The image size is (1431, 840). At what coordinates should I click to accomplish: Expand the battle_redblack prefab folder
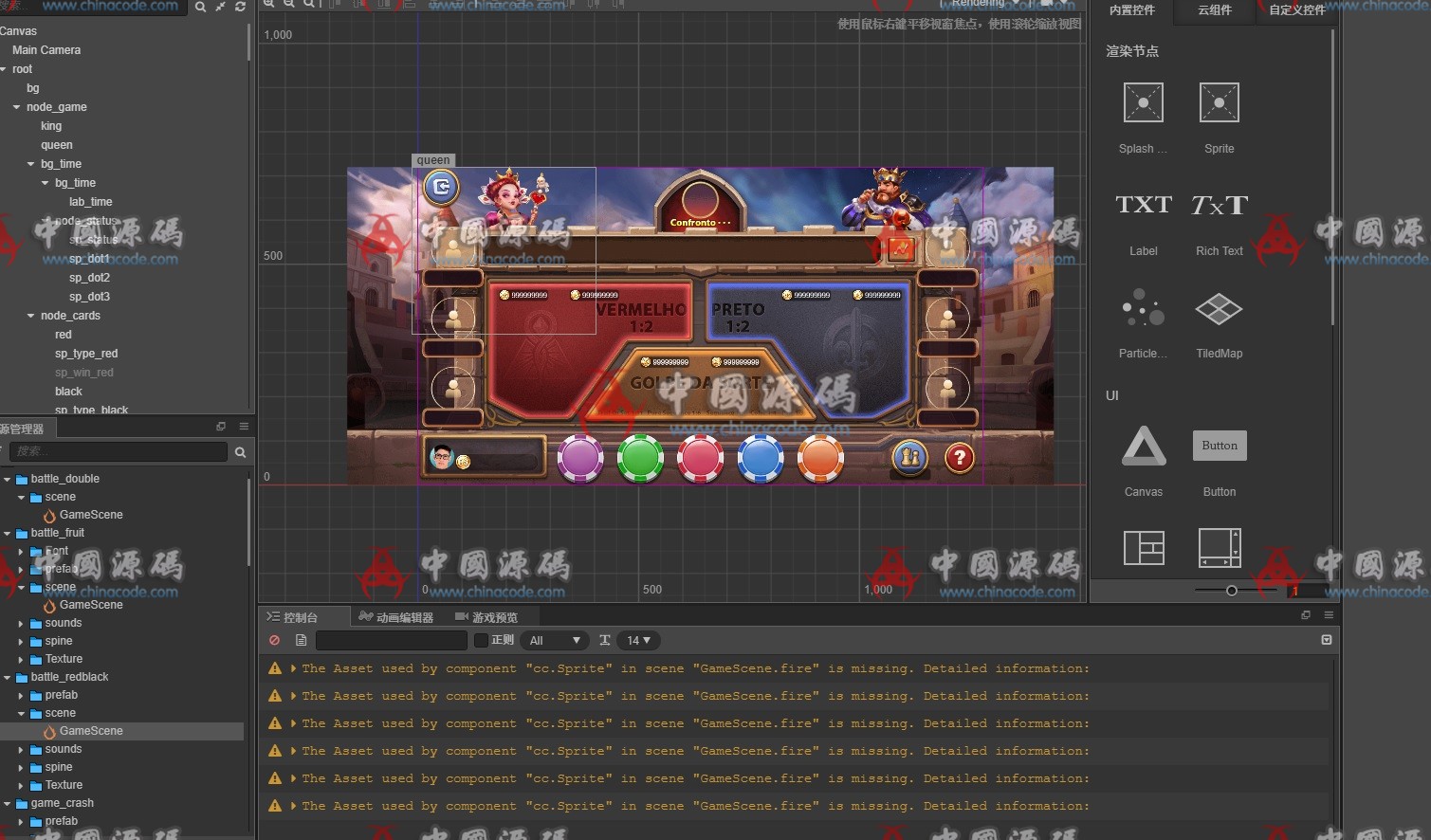coord(21,695)
